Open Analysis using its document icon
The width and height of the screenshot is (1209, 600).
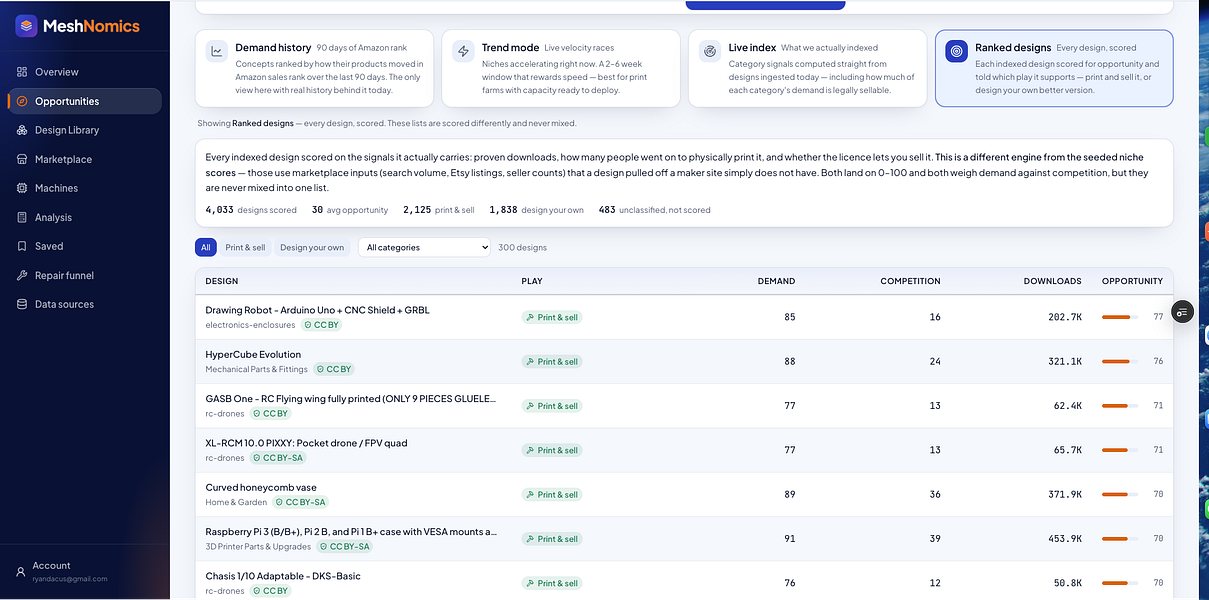pos(22,217)
